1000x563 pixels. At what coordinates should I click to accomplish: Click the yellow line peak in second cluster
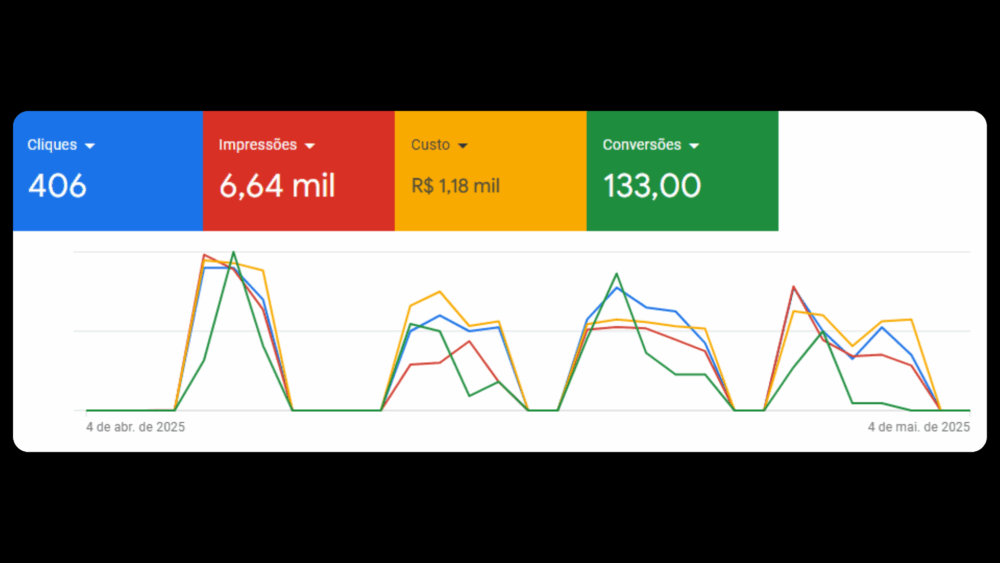(440, 292)
